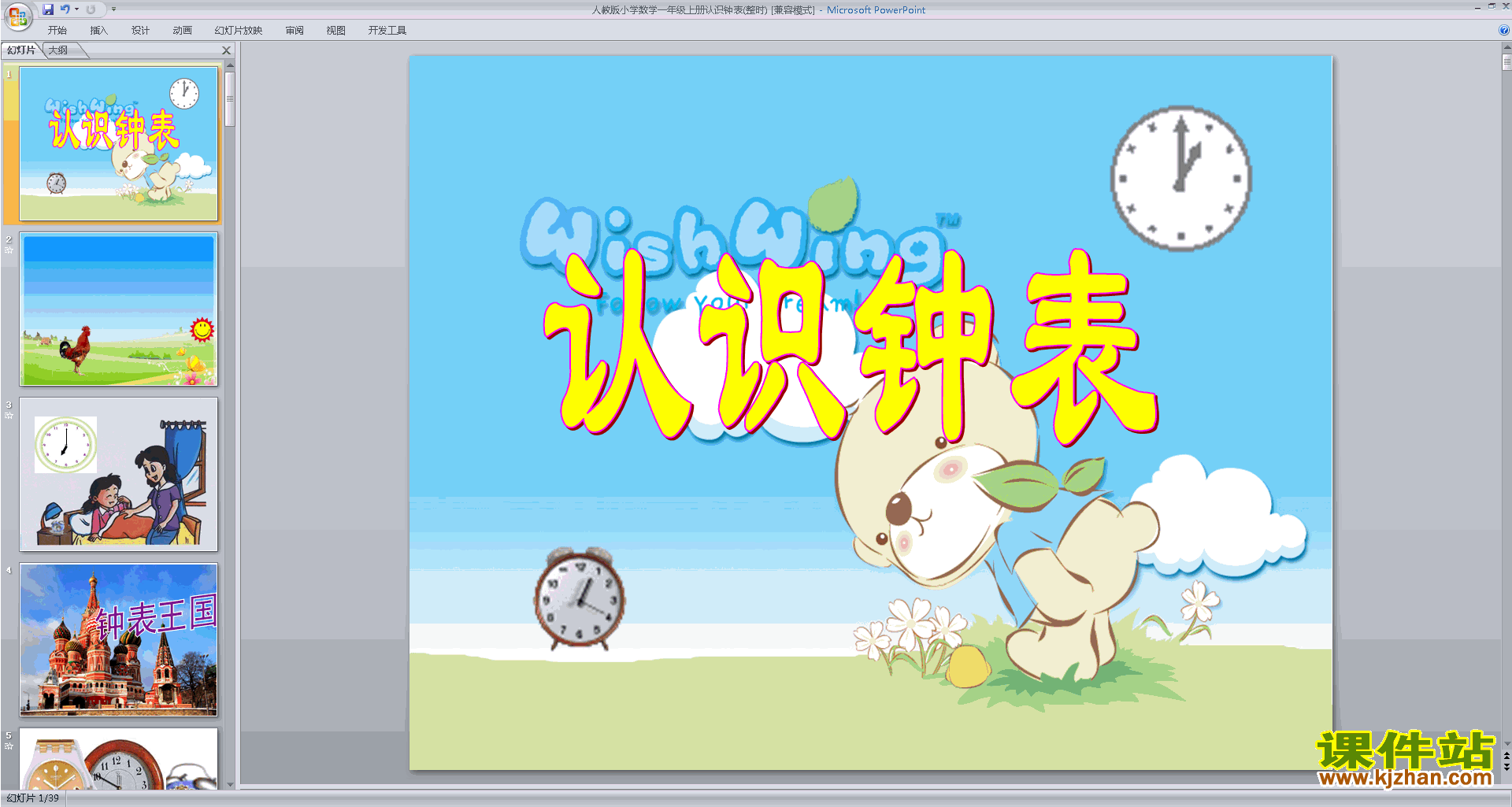
Task: Switch to the 大纲 outline tab
Action: click(x=58, y=50)
